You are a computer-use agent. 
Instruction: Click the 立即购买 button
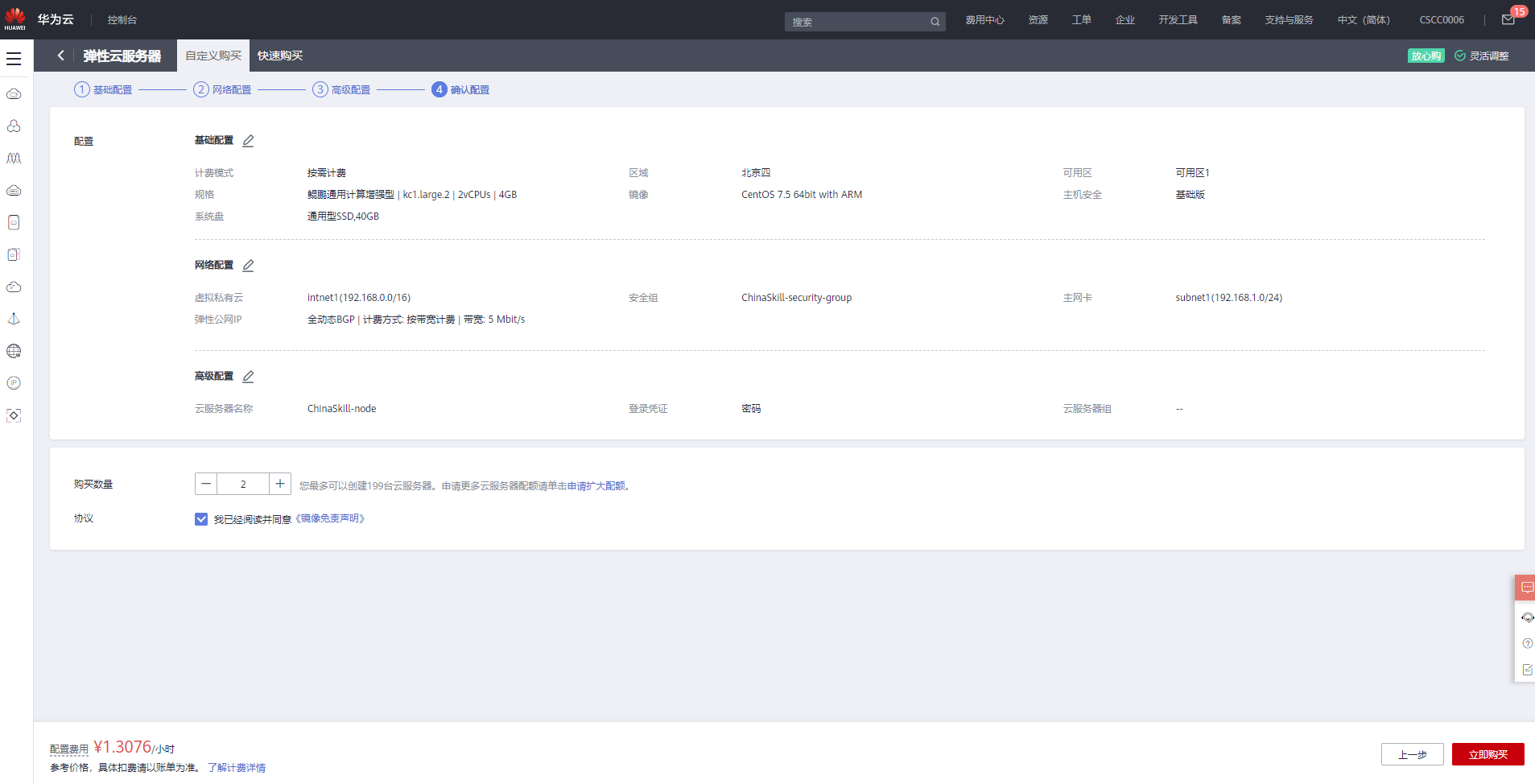[x=1488, y=754]
